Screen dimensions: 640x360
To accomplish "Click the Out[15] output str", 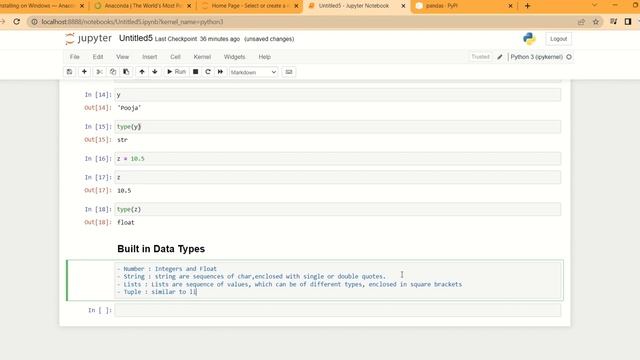I will click(x=122, y=140).
